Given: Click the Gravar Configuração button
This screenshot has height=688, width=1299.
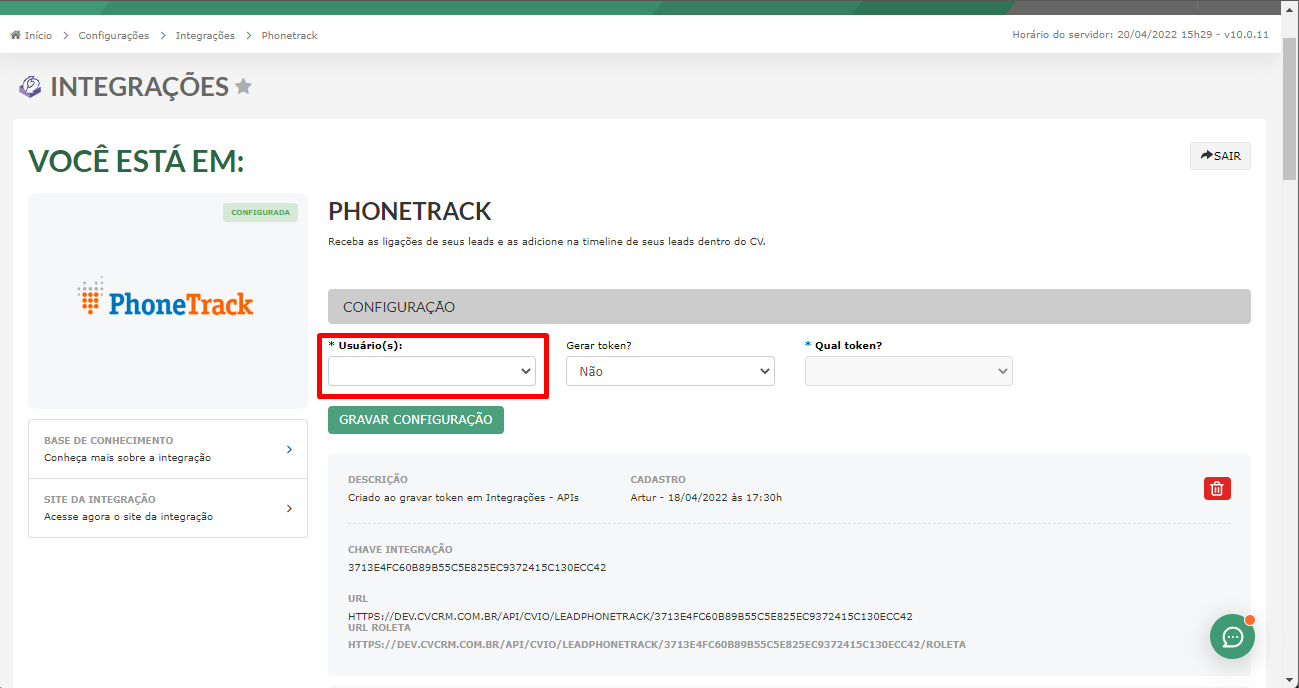Looking at the screenshot, I should point(416,419).
